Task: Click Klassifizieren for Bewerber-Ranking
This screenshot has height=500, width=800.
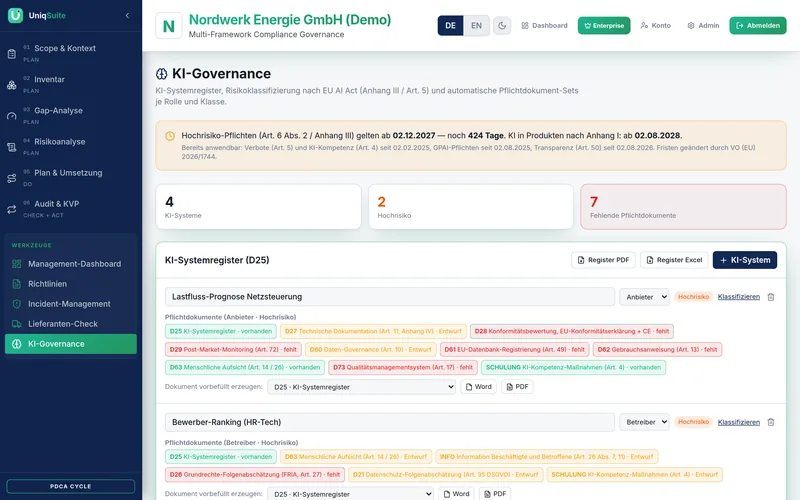Action: coord(738,422)
